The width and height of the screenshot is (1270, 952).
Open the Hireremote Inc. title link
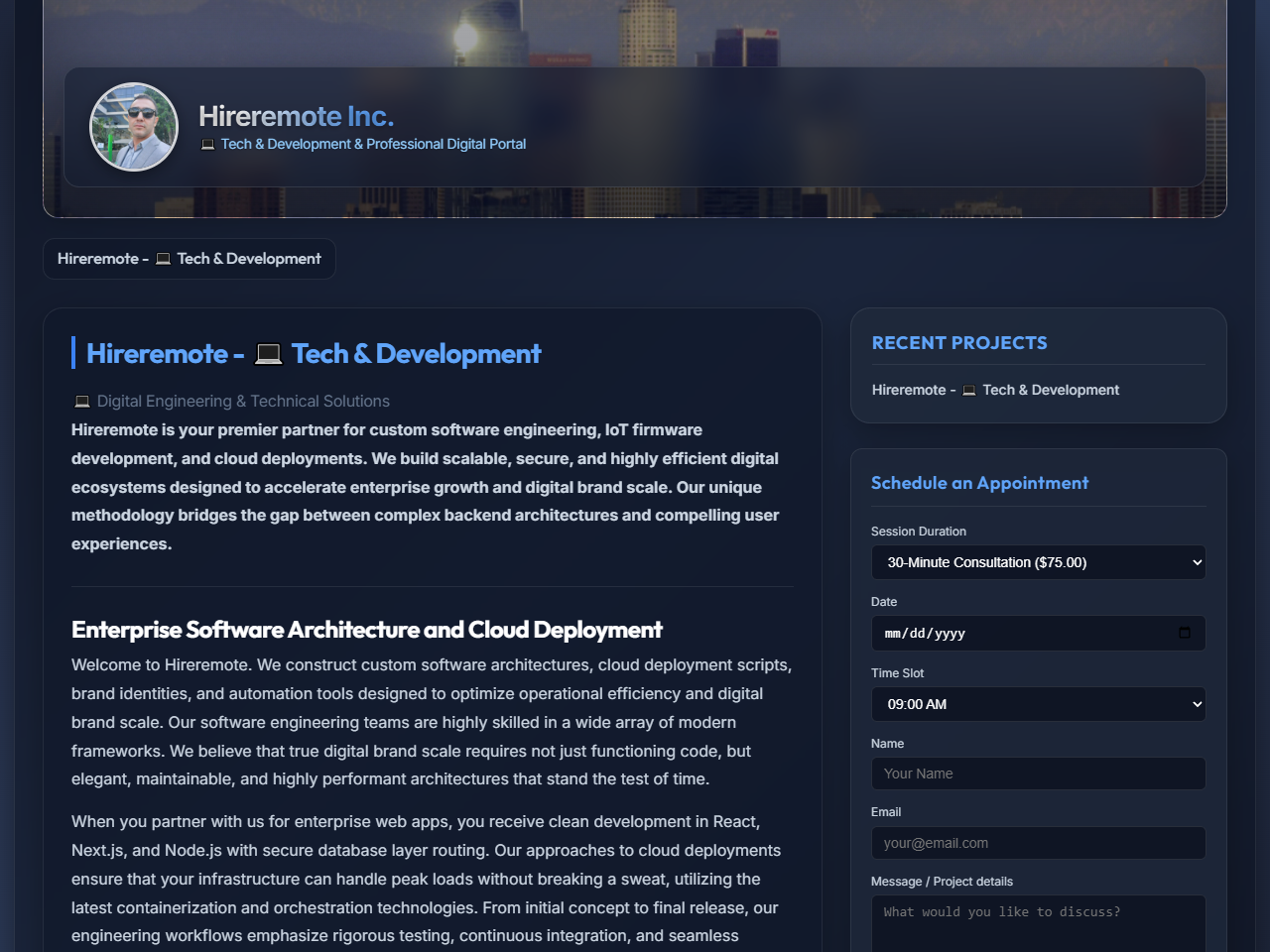(296, 116)
